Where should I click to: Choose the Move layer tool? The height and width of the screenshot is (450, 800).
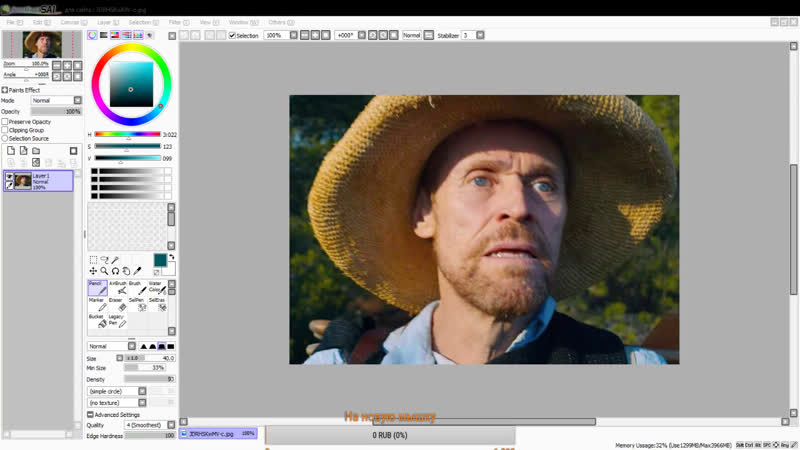(x=93, y=271)
